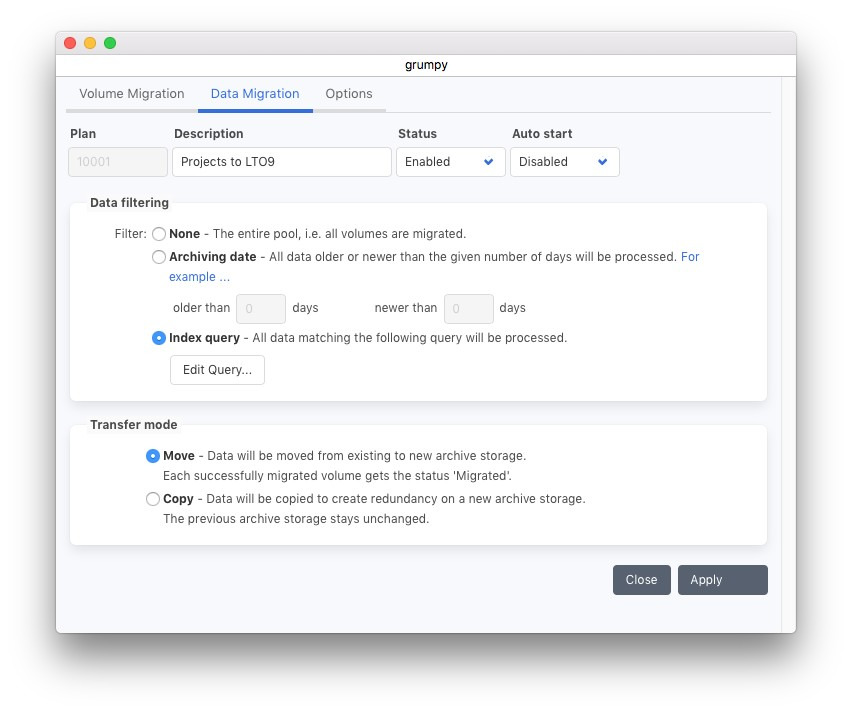The image size is (852, 713).
Task: Choose Copy transfer mode
Action: 153,499
